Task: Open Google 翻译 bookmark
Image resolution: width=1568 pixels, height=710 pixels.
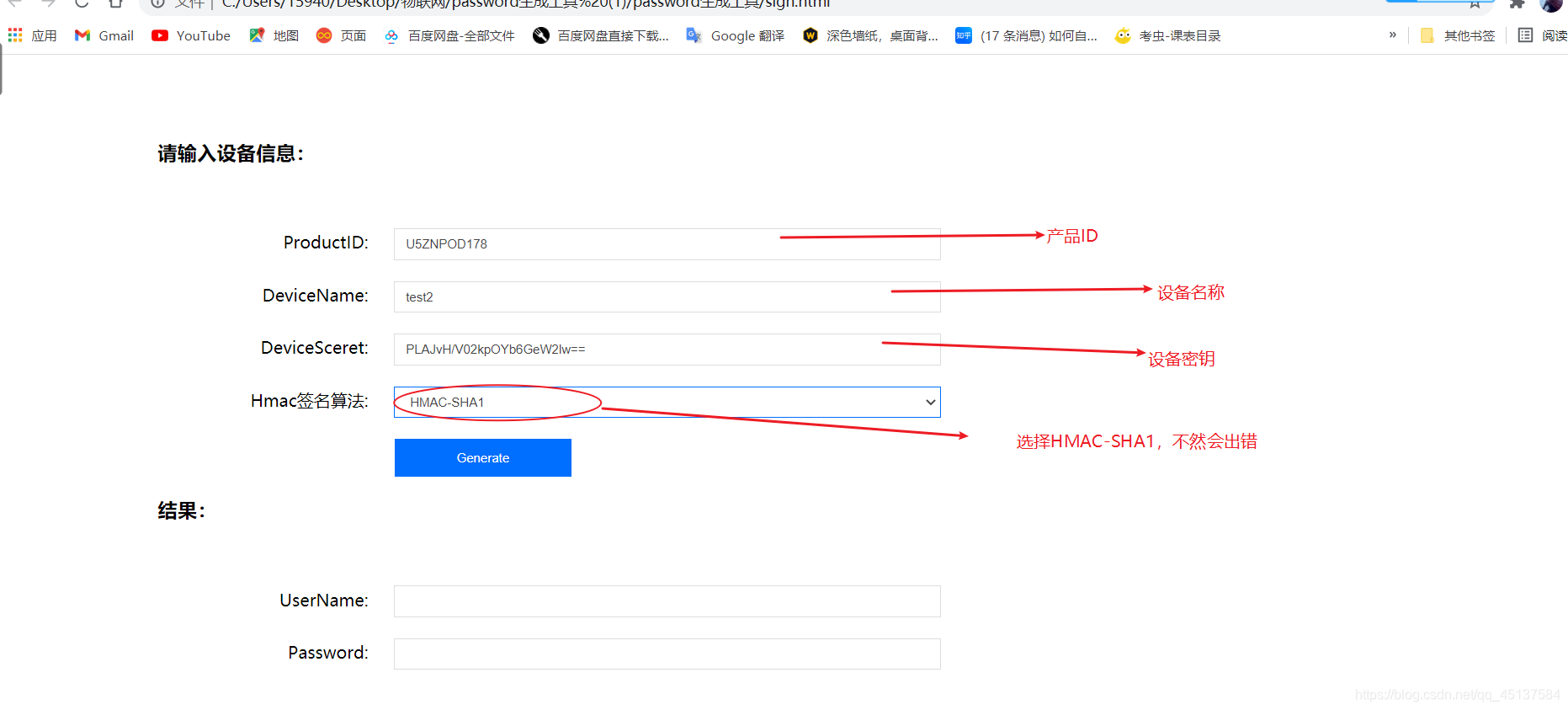Action: pos(736,35)
